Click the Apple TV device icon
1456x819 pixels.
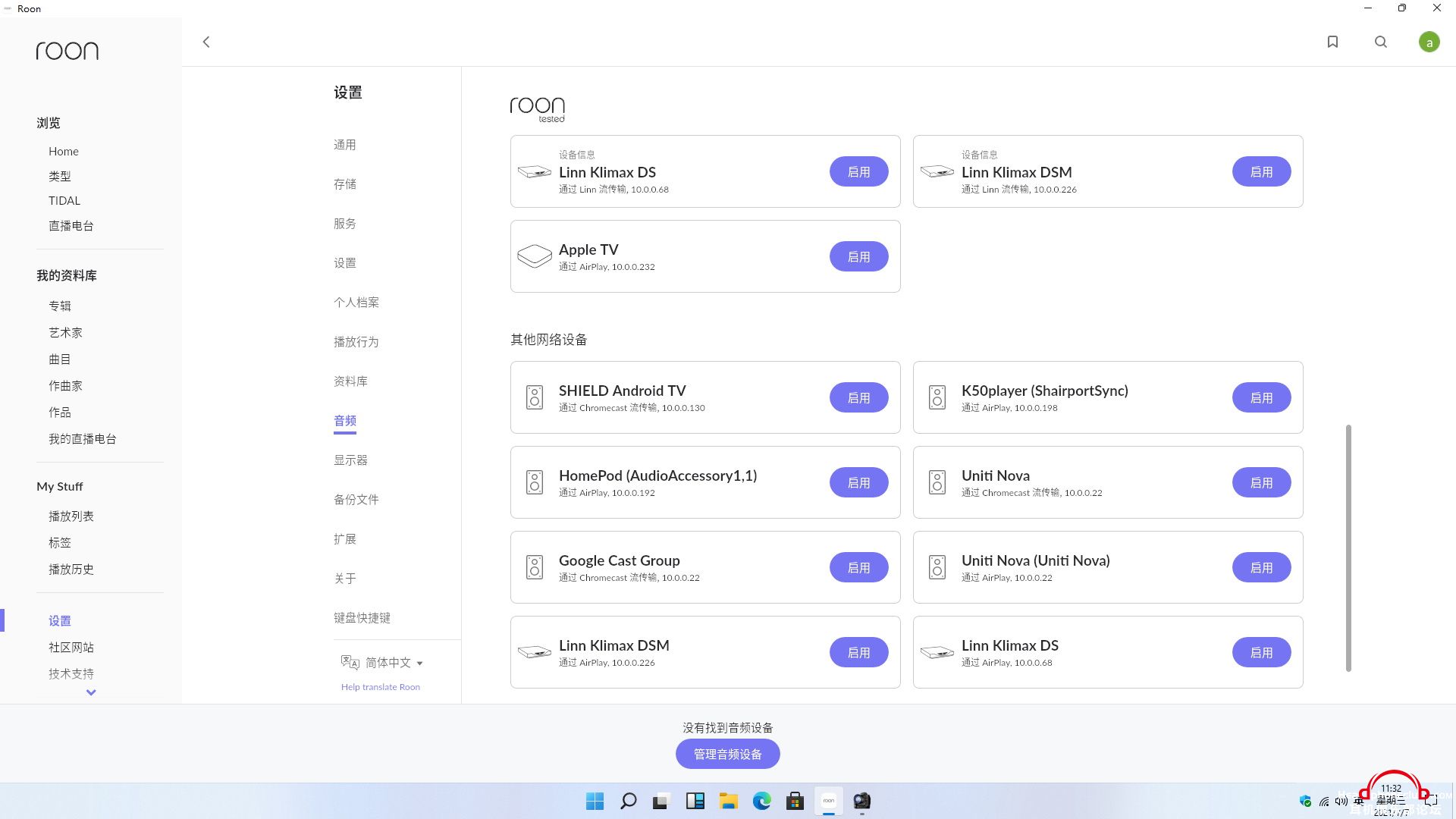[535, 256]
